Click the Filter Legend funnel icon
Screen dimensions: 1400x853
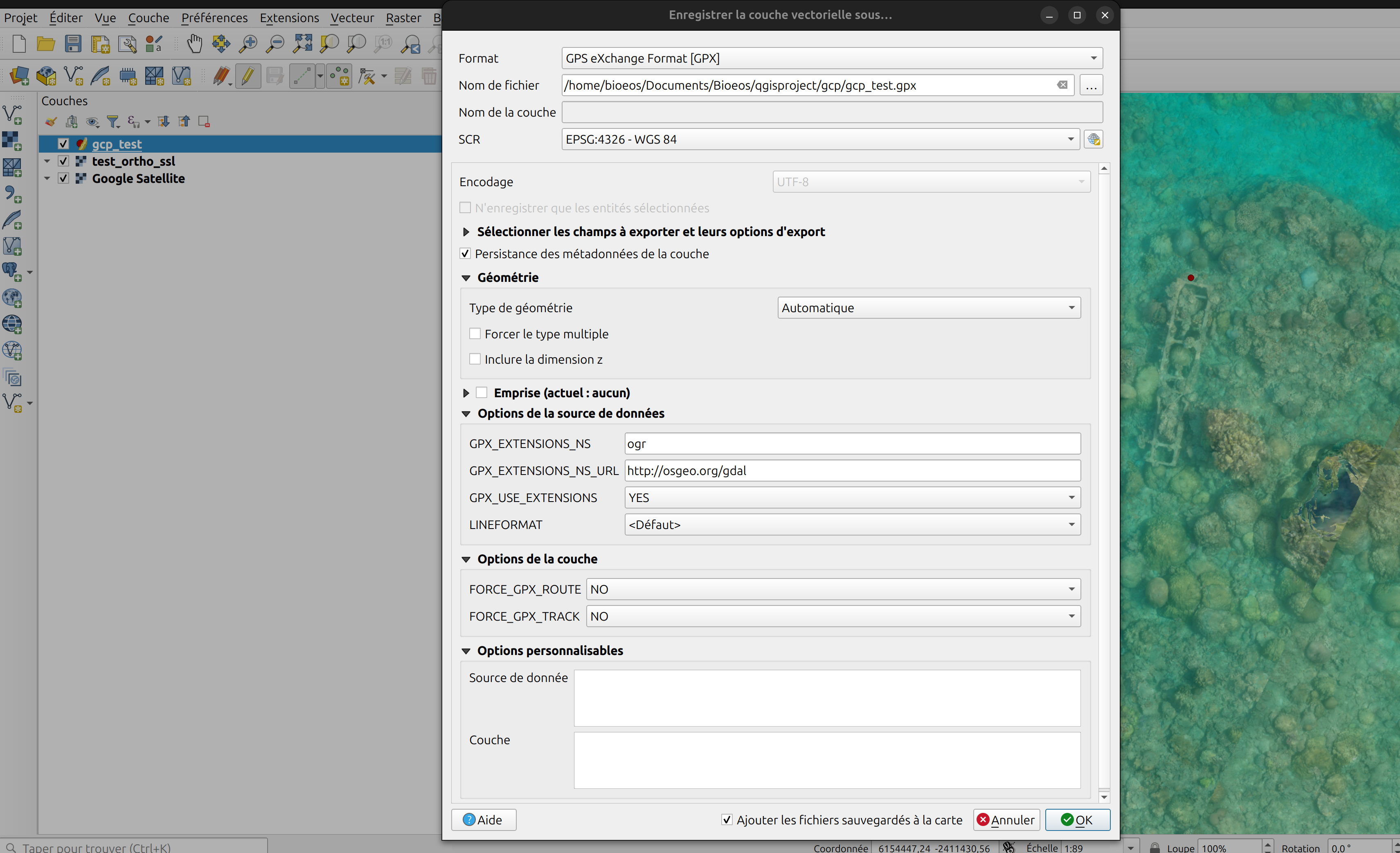tap(113, 122)
